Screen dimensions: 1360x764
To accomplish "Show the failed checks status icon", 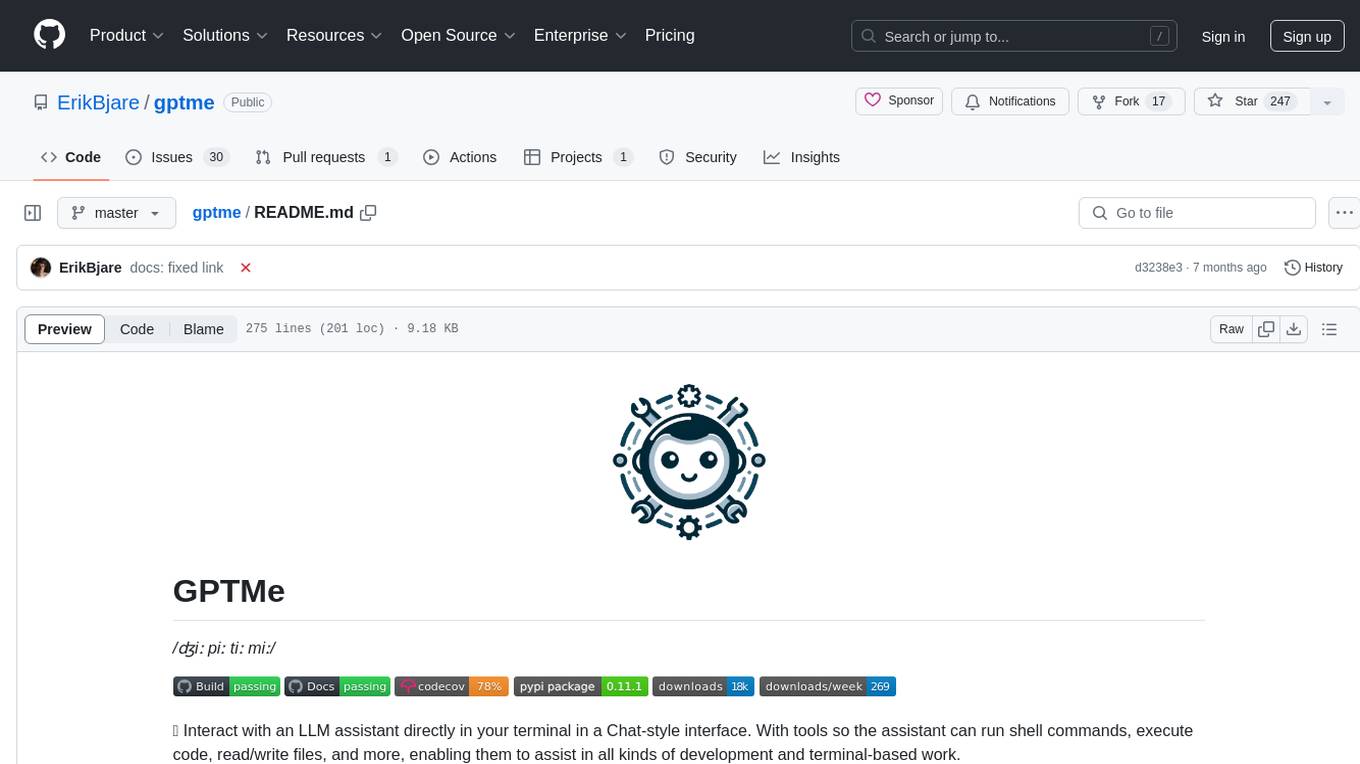I will [x=246, y=268].
